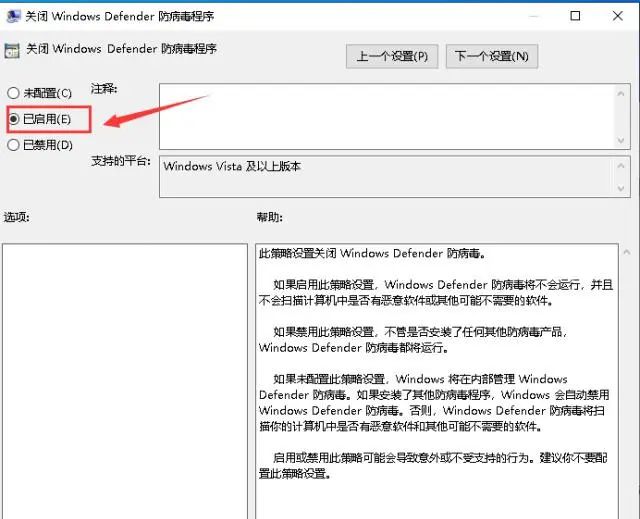640x519 pixels.
Task: Click the 帮助 section label
Action: pyautogui.click(x=269, y=217)
